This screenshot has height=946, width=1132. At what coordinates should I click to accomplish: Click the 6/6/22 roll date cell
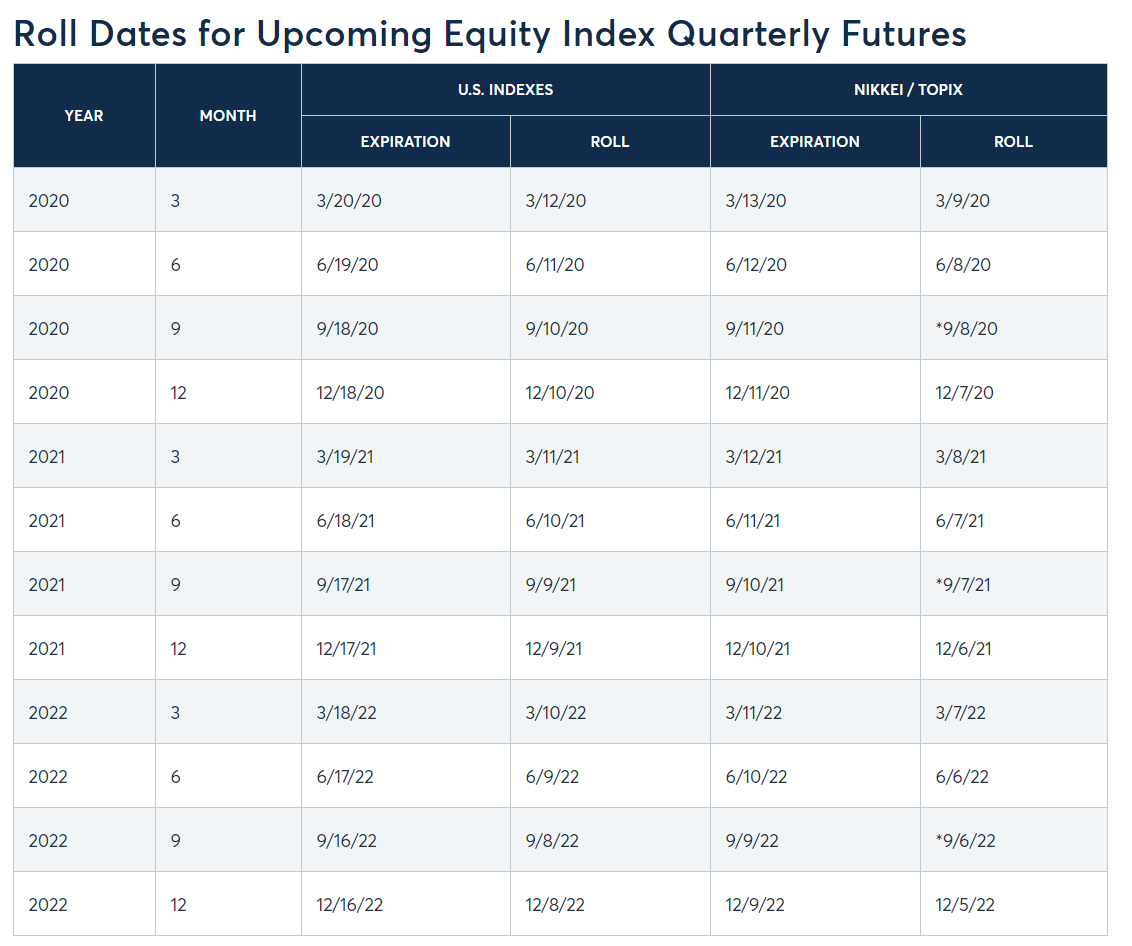(962, 777)
